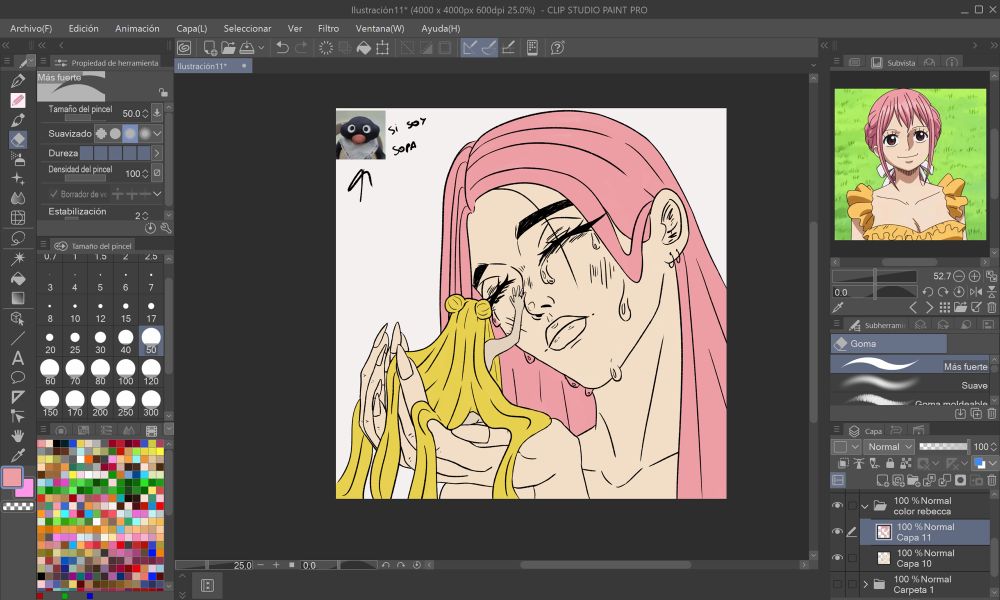Select the Balloon tool
This screenshot has width=1000, height=600.
tap(18, 377)
